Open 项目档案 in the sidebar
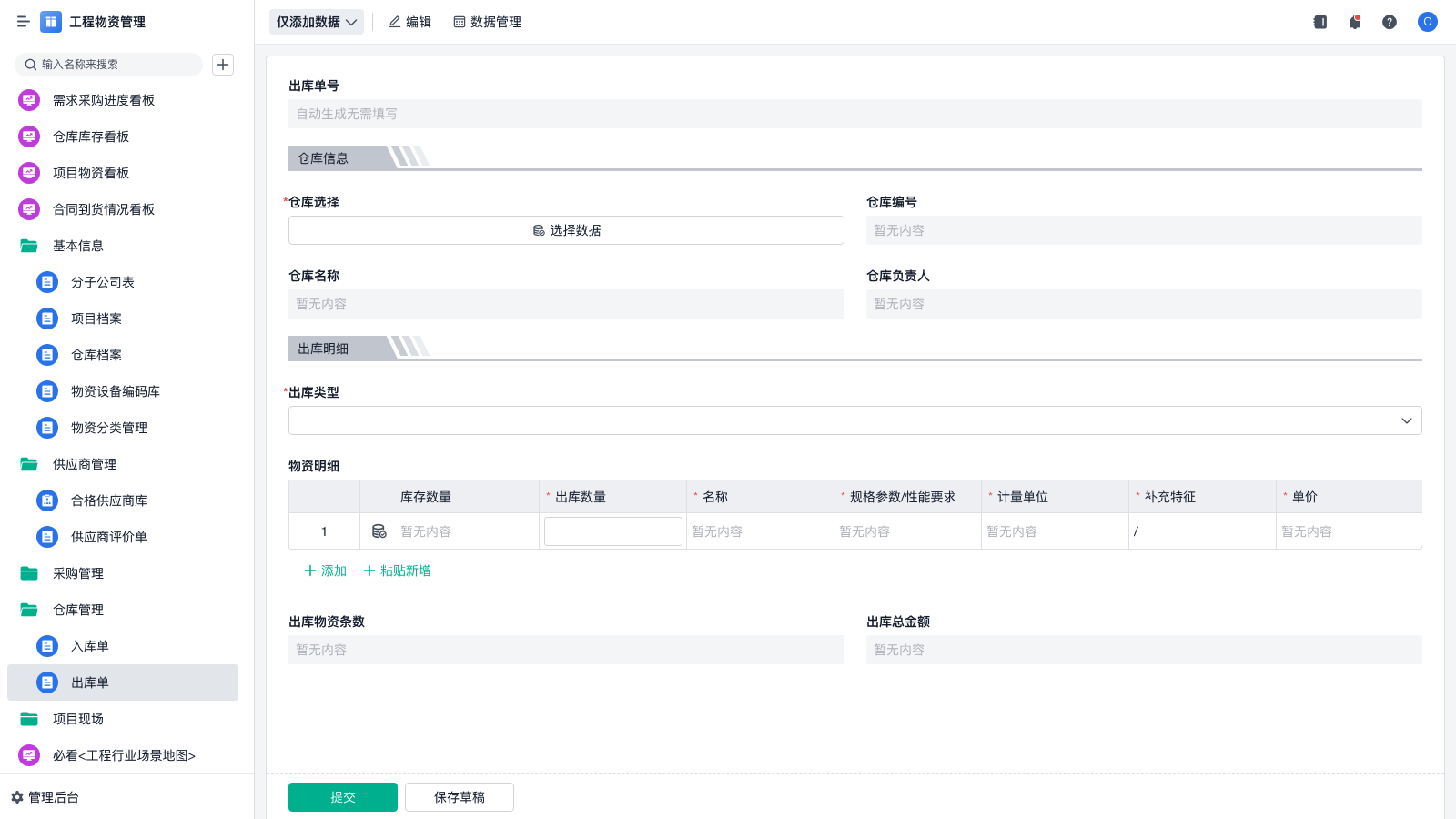The image size is (1456, 819). (123, 318)
